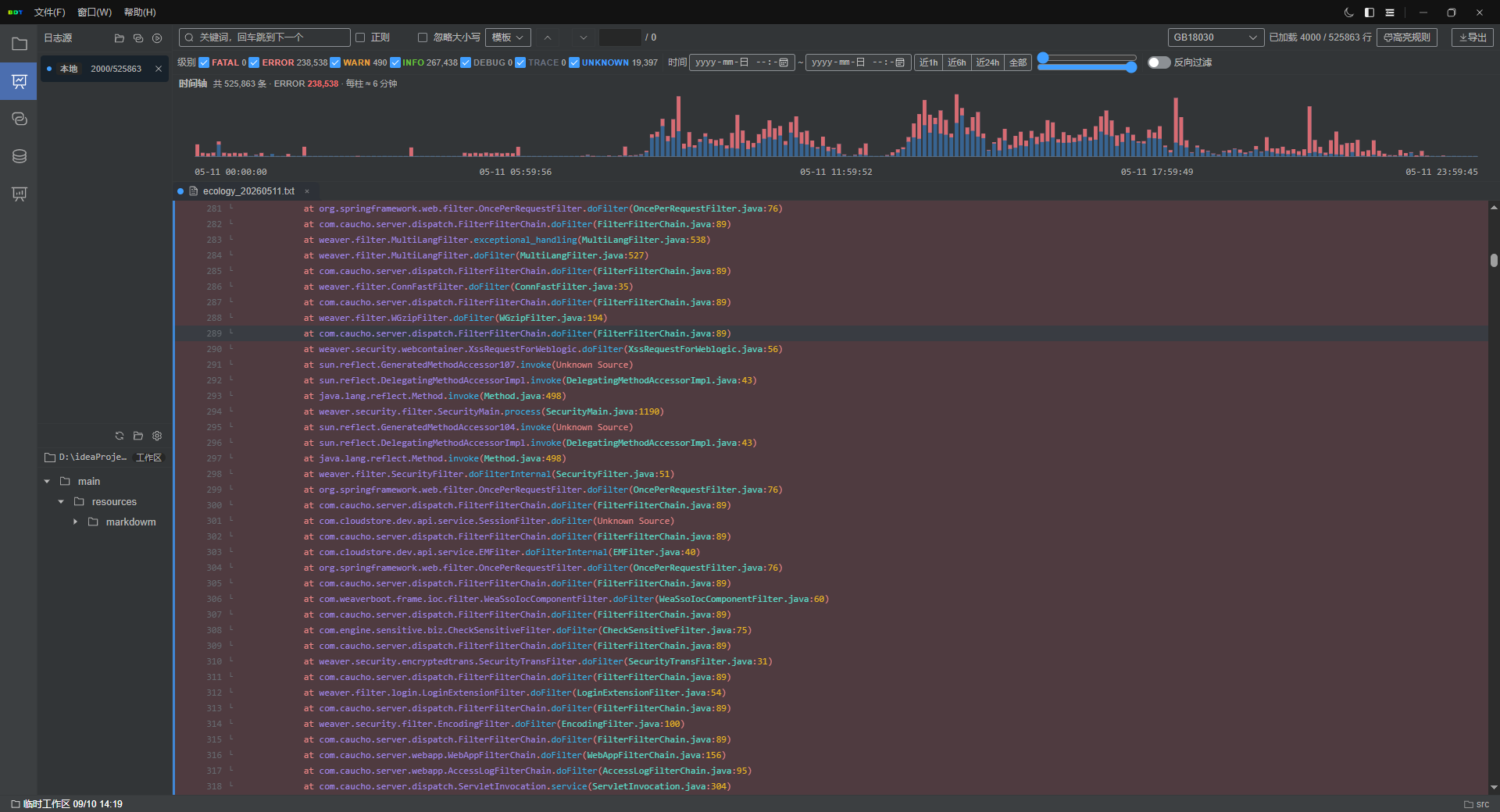Click the 导出 export button
Viewport: 1500px width, 812px height.
click(x=1472, y=37)
